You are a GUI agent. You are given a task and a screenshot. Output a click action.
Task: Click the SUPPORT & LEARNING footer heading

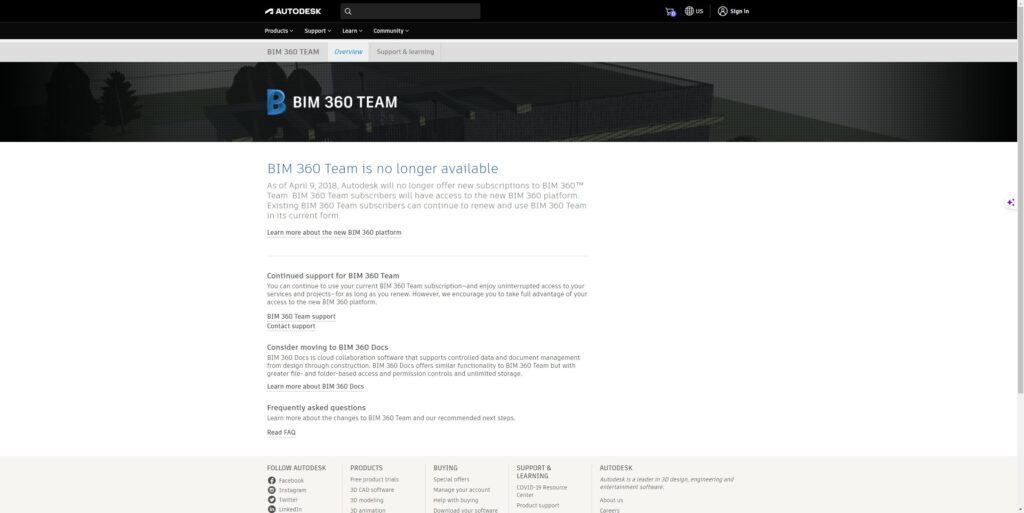point(534,472)
